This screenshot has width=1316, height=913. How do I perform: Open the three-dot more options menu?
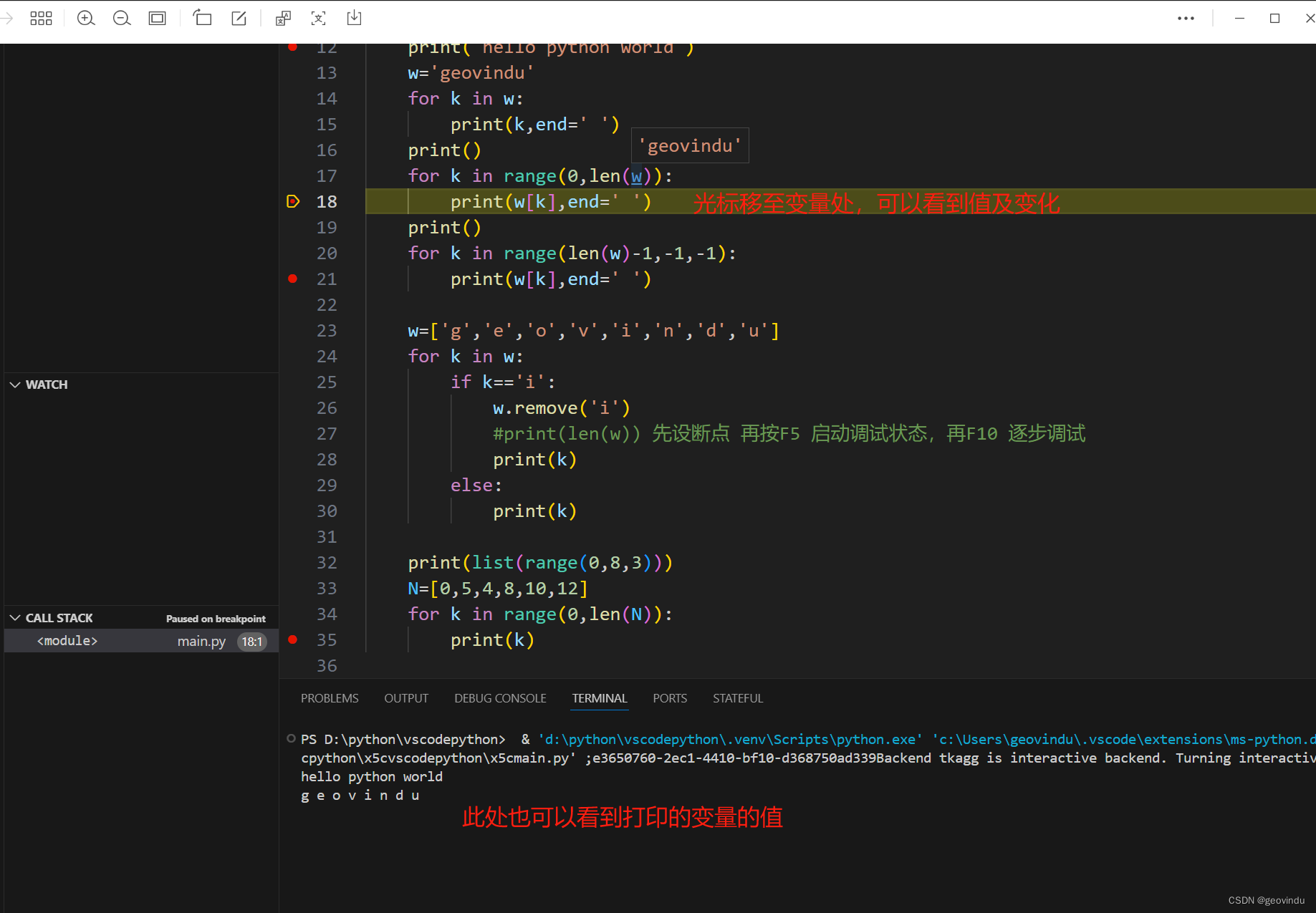(1186, 18)
